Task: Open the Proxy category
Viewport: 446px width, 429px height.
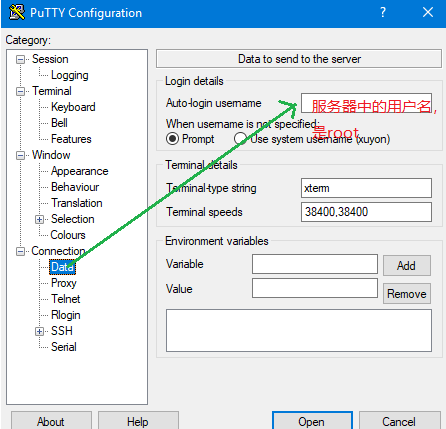Action: pyautogui.click(x=64, y=283)
